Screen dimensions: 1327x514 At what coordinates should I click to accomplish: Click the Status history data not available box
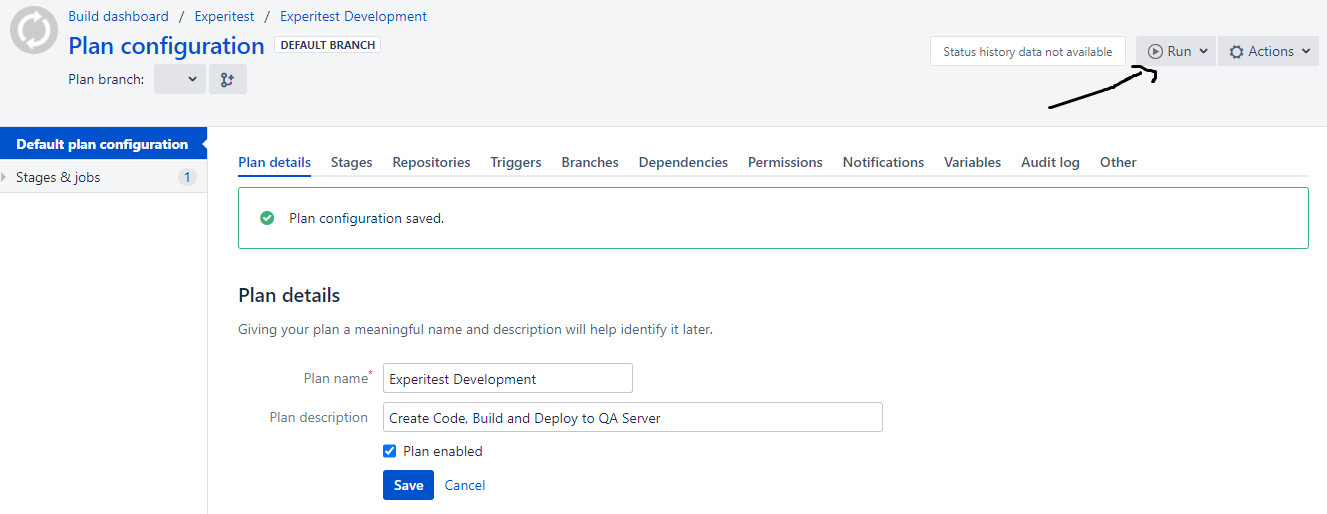click(x=1028, y=51)
